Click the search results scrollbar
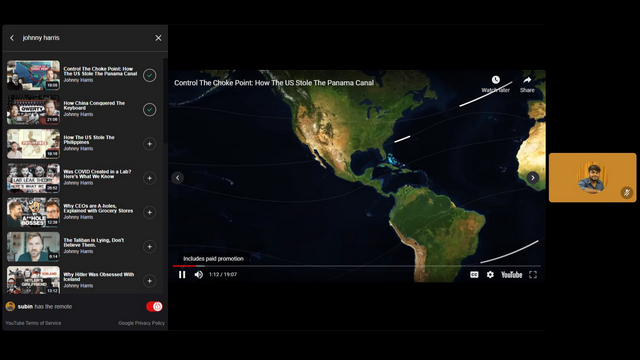This screenshot has width=640, height=360. click(165, 101)
